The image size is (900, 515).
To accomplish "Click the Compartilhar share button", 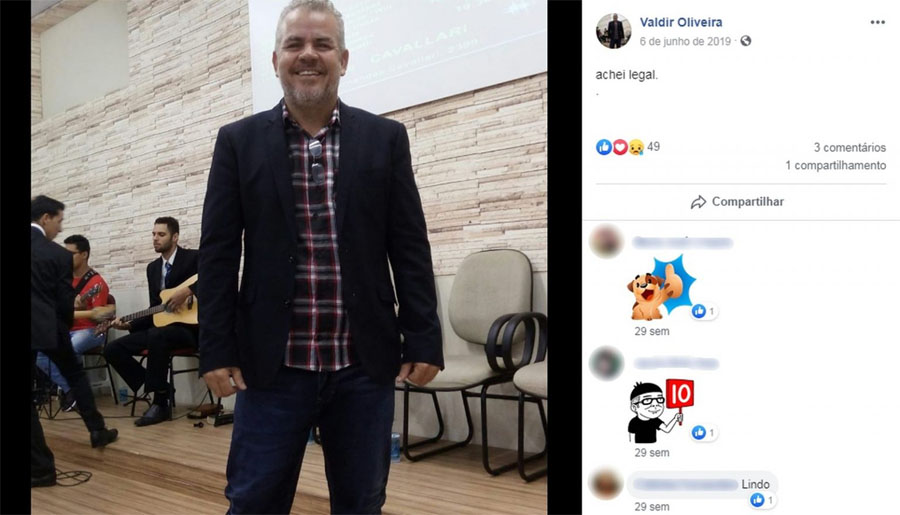I will [x=737, y=202].
